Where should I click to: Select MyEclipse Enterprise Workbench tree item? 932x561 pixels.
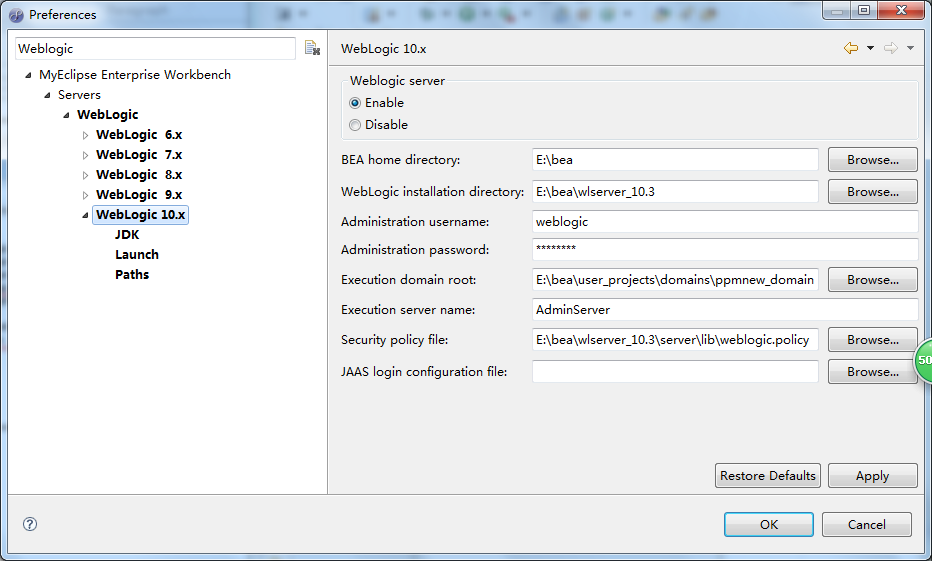pyautogui.click(x=135, y=74)
